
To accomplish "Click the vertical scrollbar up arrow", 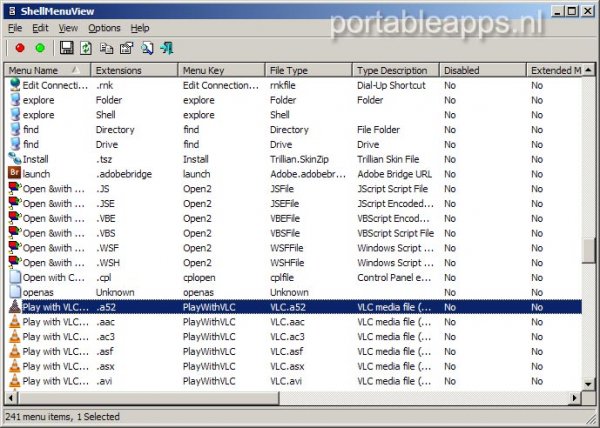I will (x=588, y=70).
